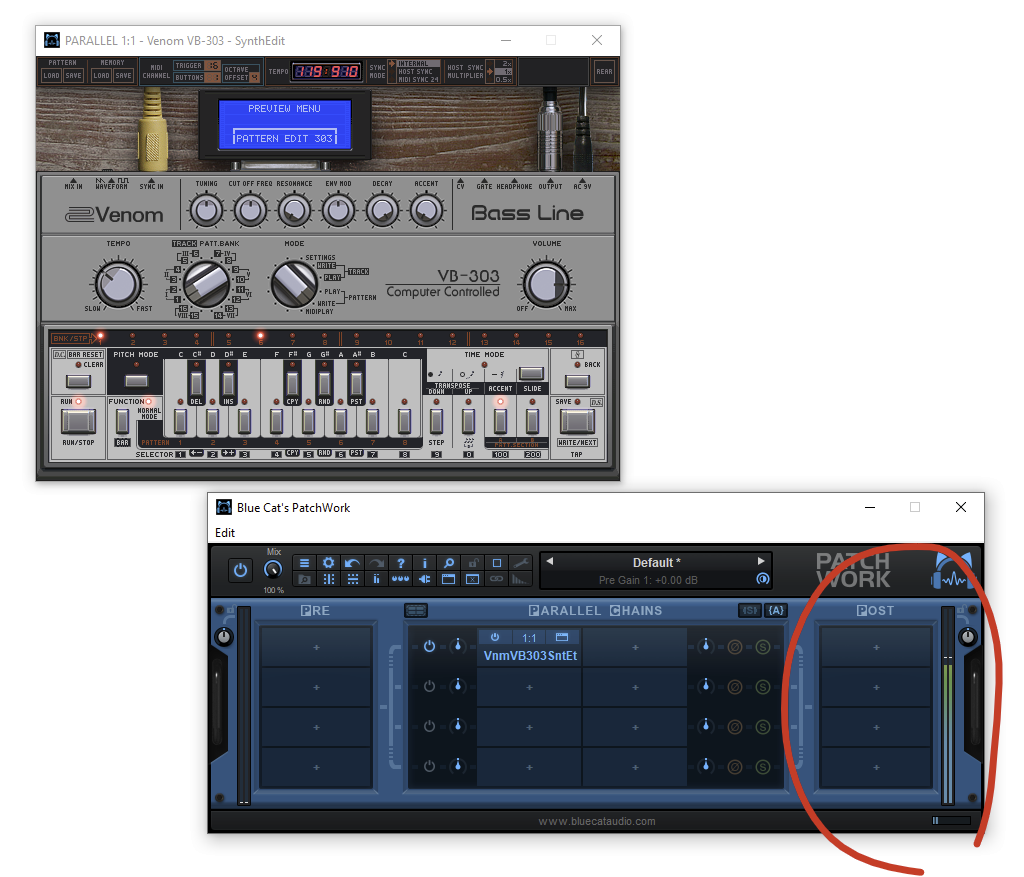1024x877 pixels.
Task: Click the show plugin window icon in toolbar
Action: [x=449, y=579]
